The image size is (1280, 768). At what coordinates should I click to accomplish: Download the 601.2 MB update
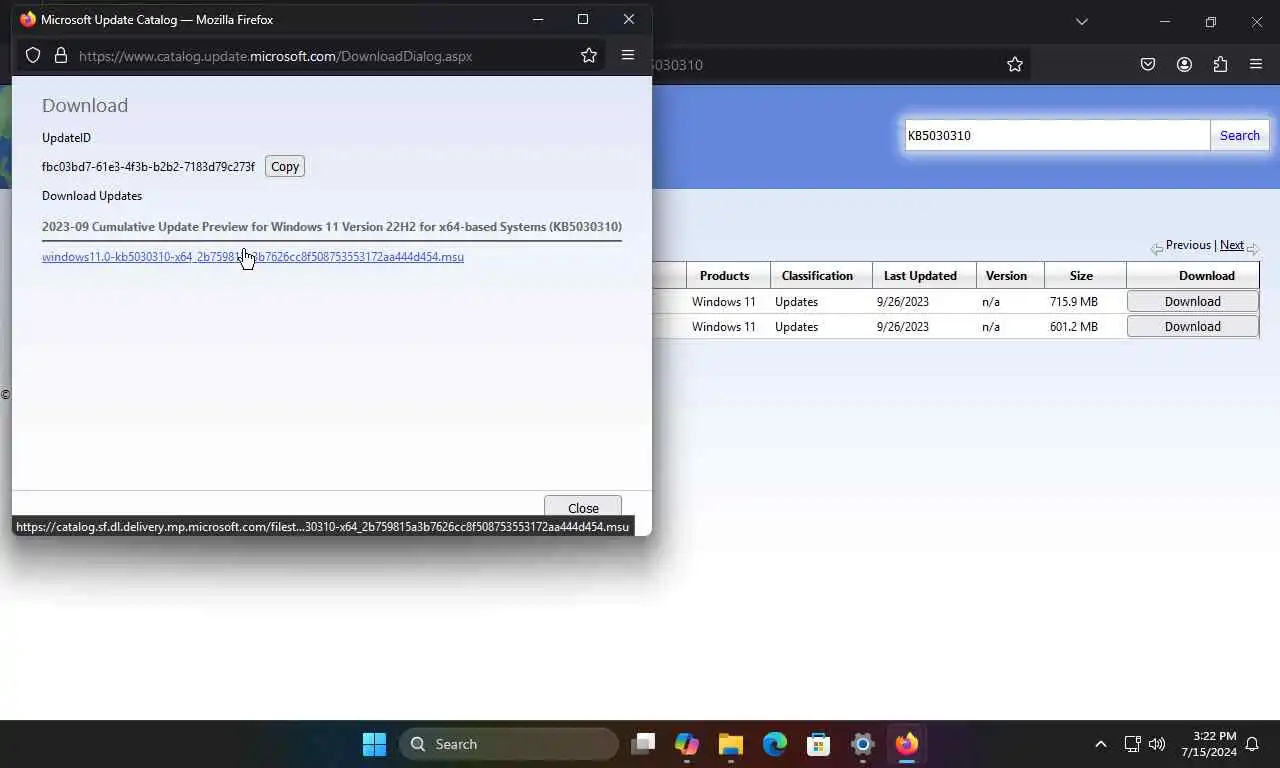pos(1193,327)
